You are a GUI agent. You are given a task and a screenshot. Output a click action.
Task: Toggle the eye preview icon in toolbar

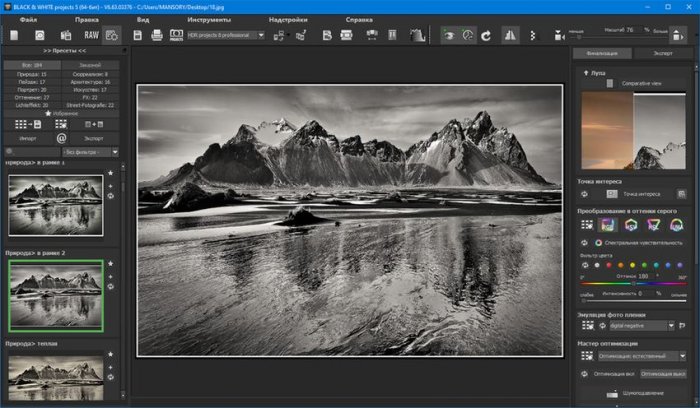[448, 35]
